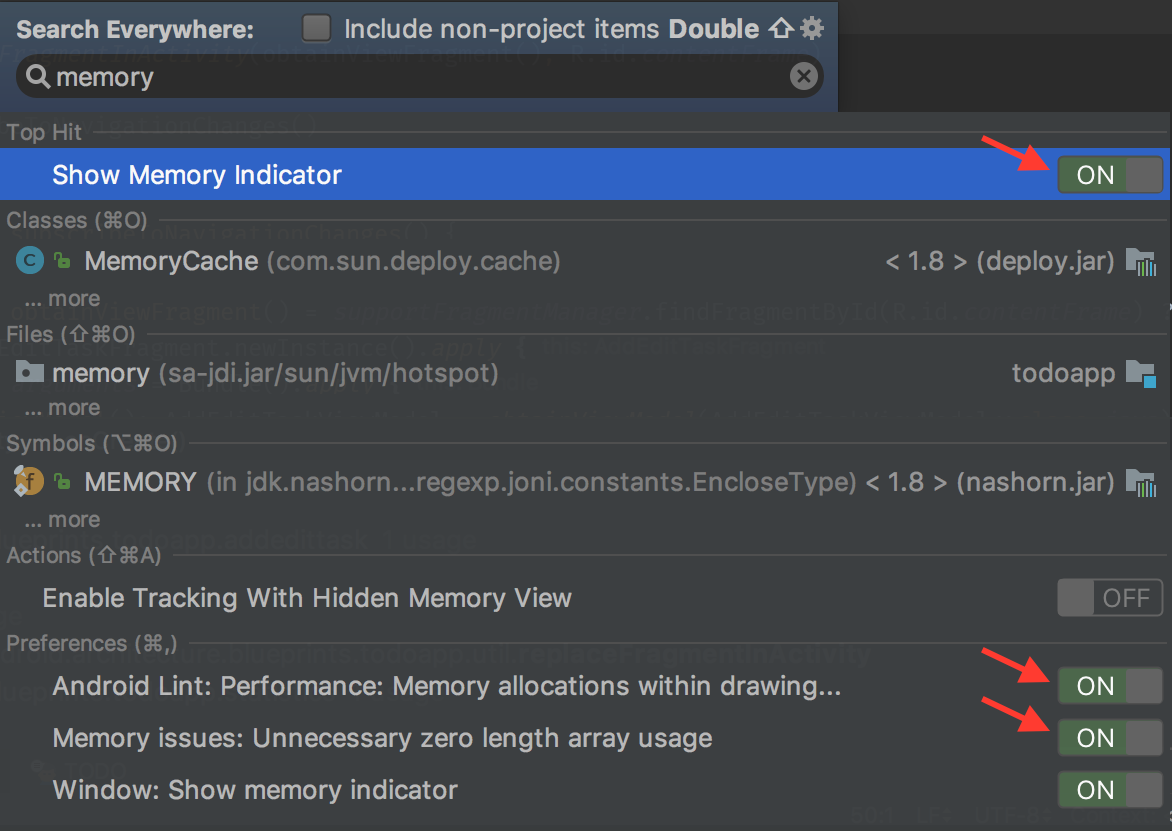1172x832 pixels.
Task: Click the magnifier icon in the search box
Action: [37, 75]
